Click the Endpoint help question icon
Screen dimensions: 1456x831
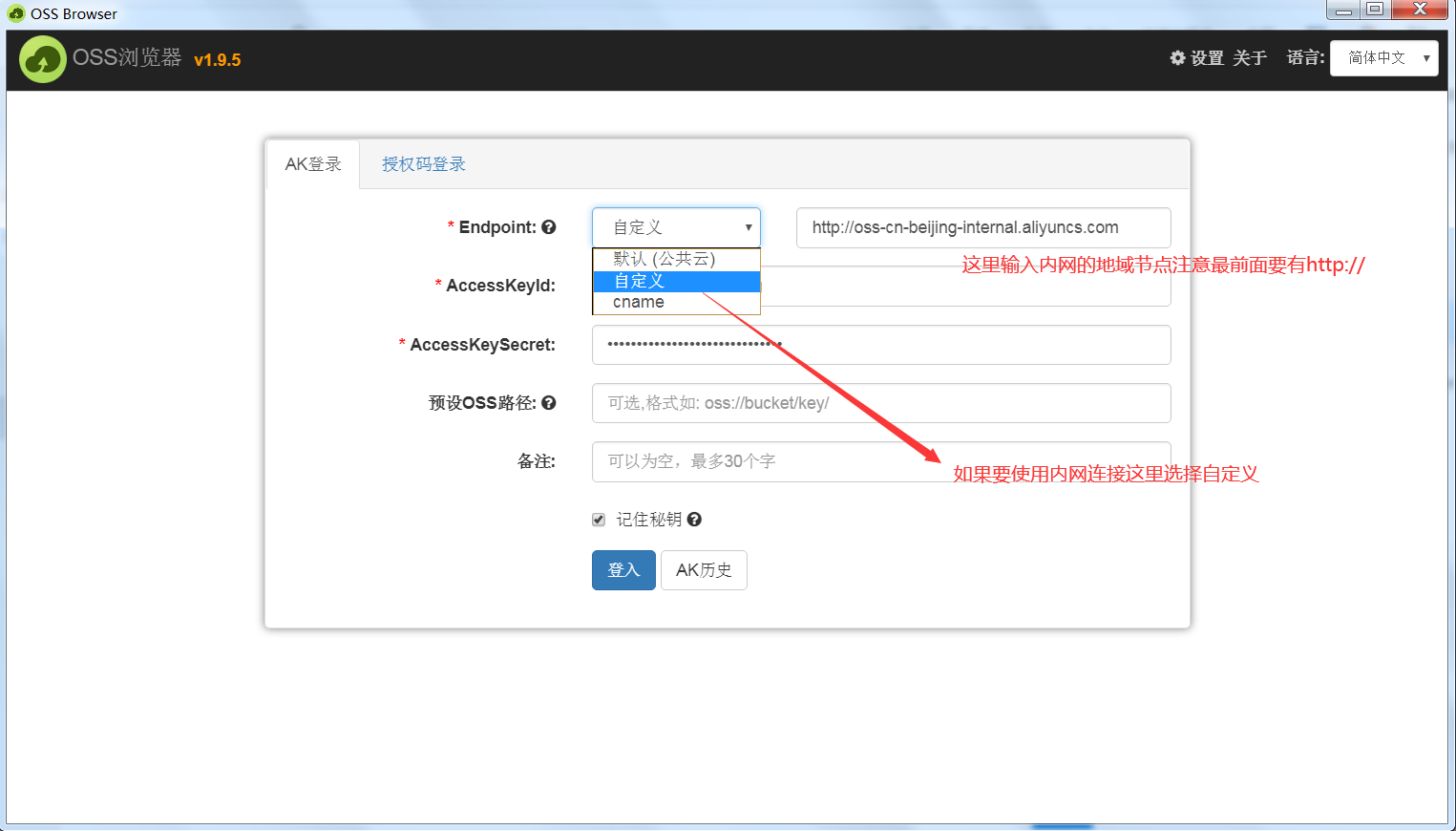549,227
